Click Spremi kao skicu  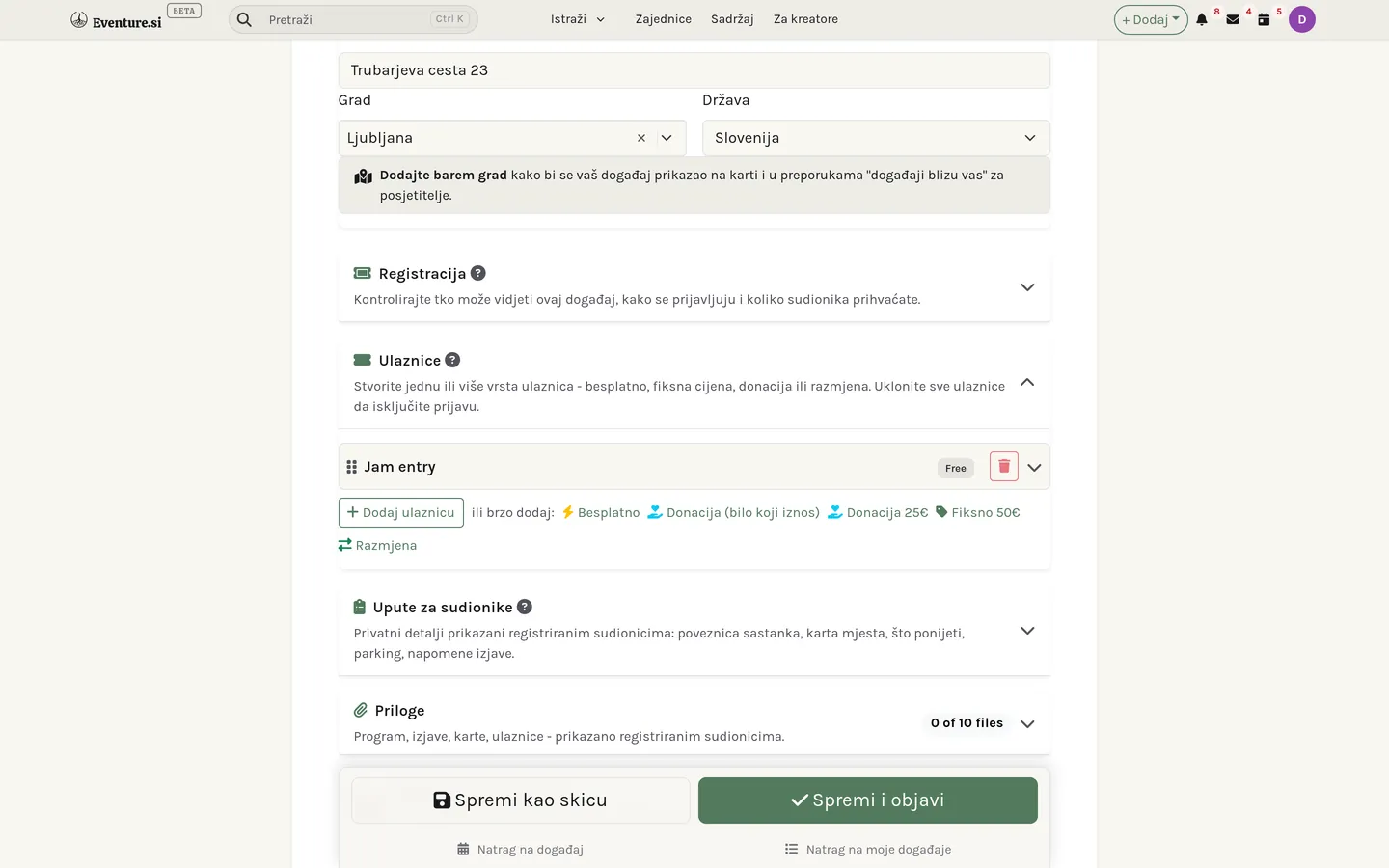[x=521, y=800]
